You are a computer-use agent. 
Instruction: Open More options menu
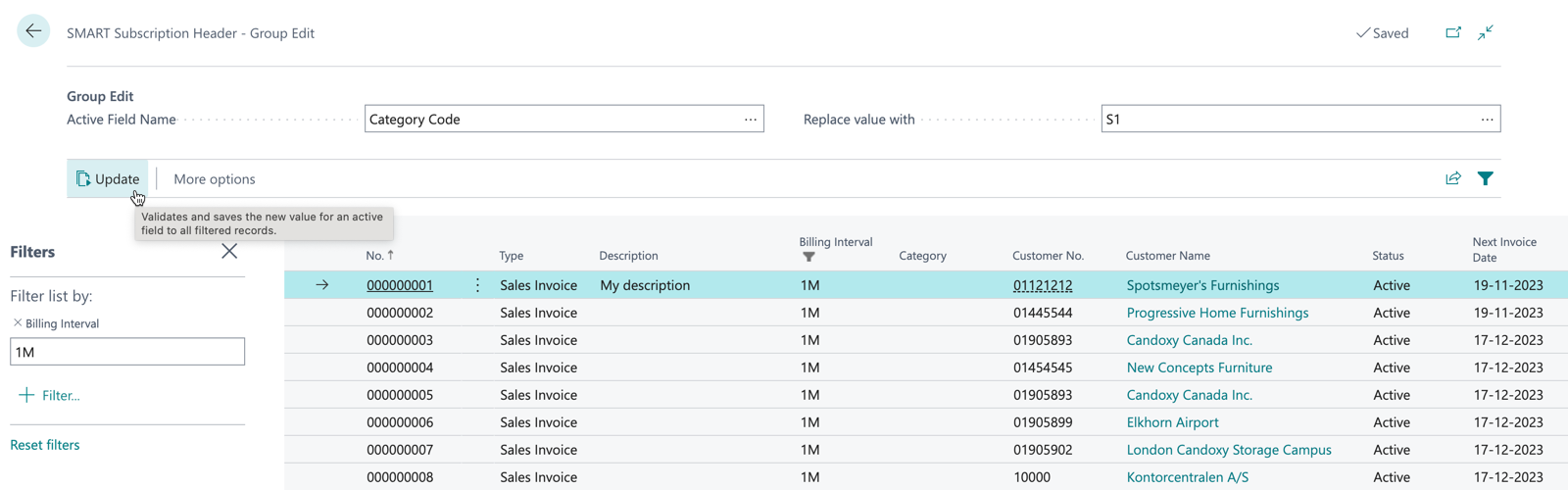(x=214, y=179)
